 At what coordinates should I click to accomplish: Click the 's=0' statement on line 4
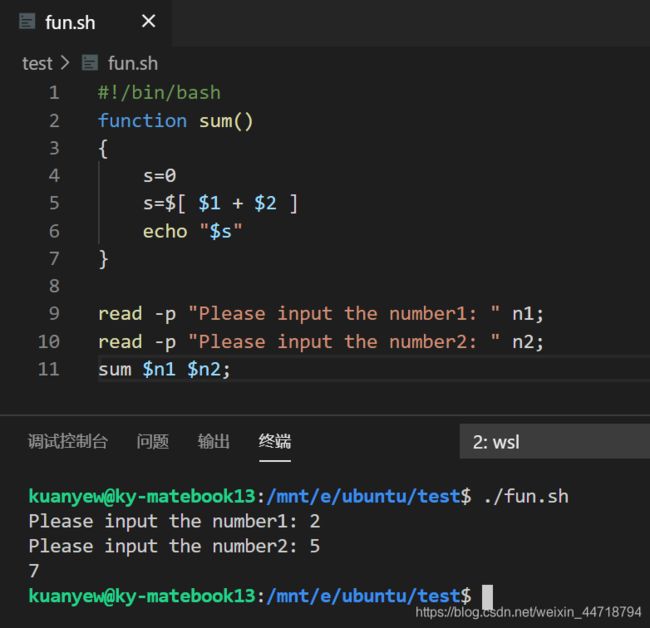[x=160, y=176]
